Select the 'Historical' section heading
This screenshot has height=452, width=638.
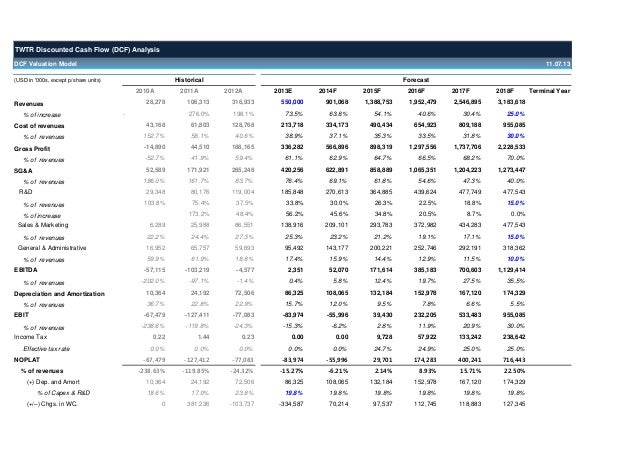pos(189,80)
